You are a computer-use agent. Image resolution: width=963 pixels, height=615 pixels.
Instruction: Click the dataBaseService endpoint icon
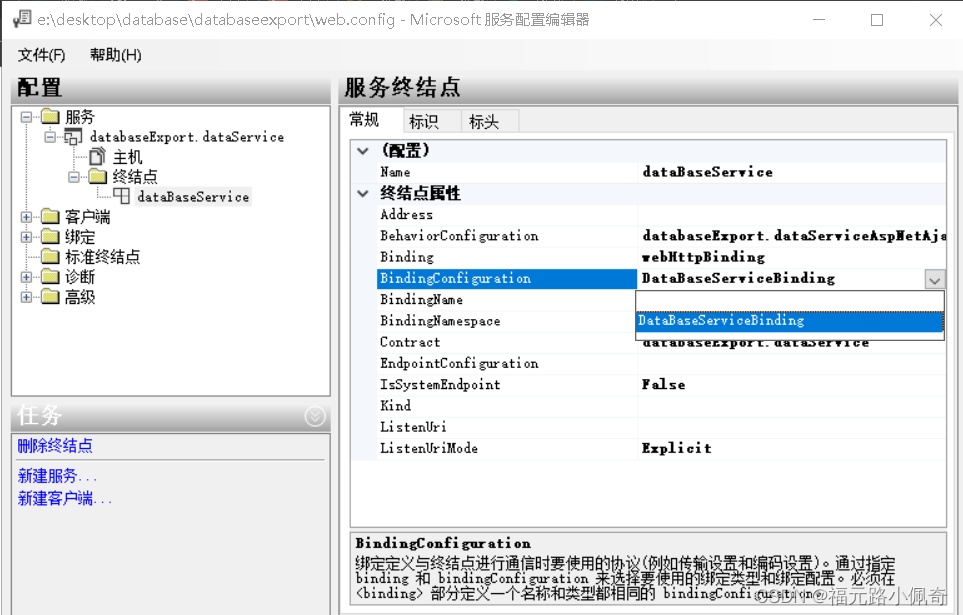point(121,197)
